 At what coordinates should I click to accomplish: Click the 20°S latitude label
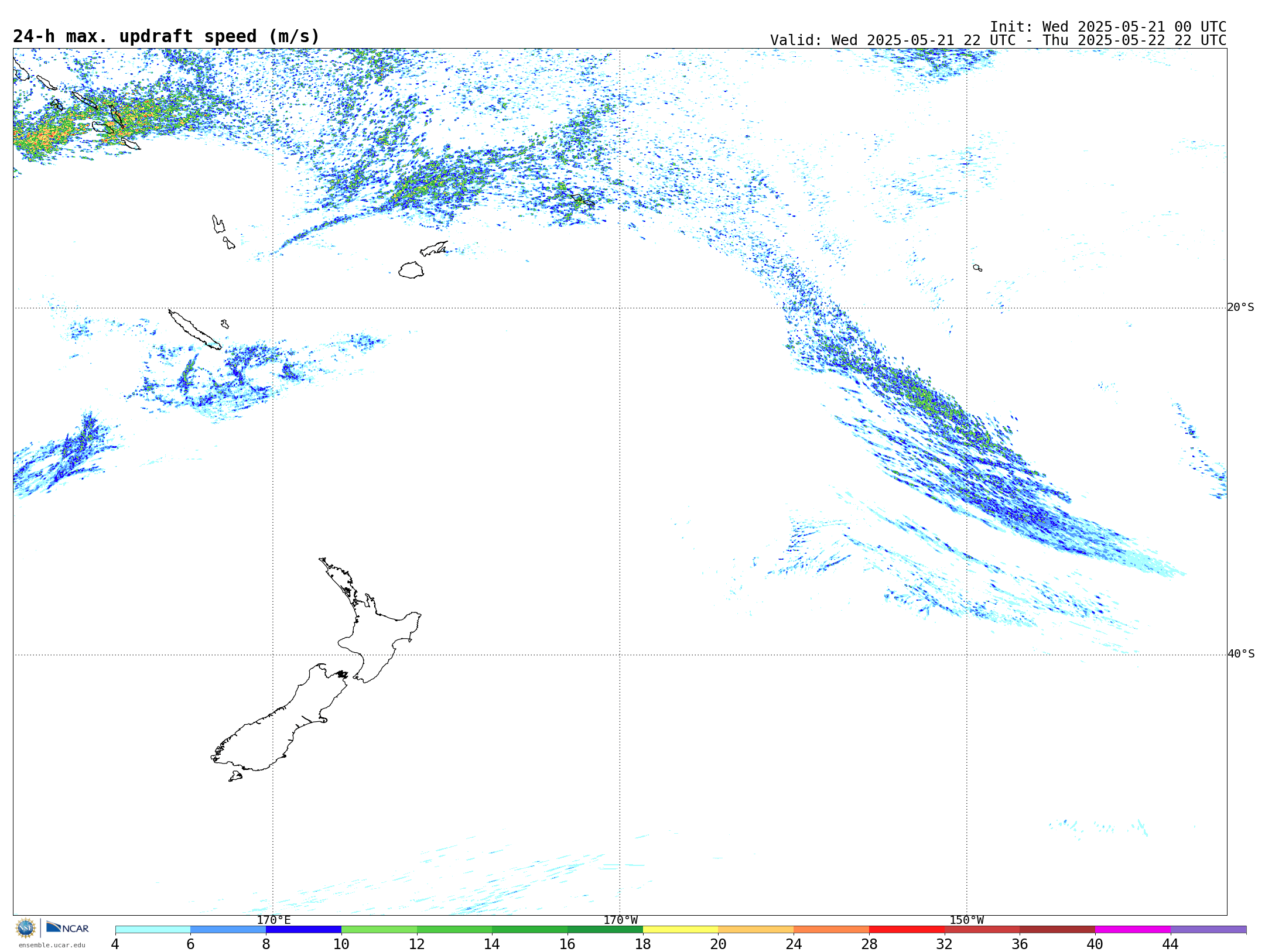click(1240, 307)
